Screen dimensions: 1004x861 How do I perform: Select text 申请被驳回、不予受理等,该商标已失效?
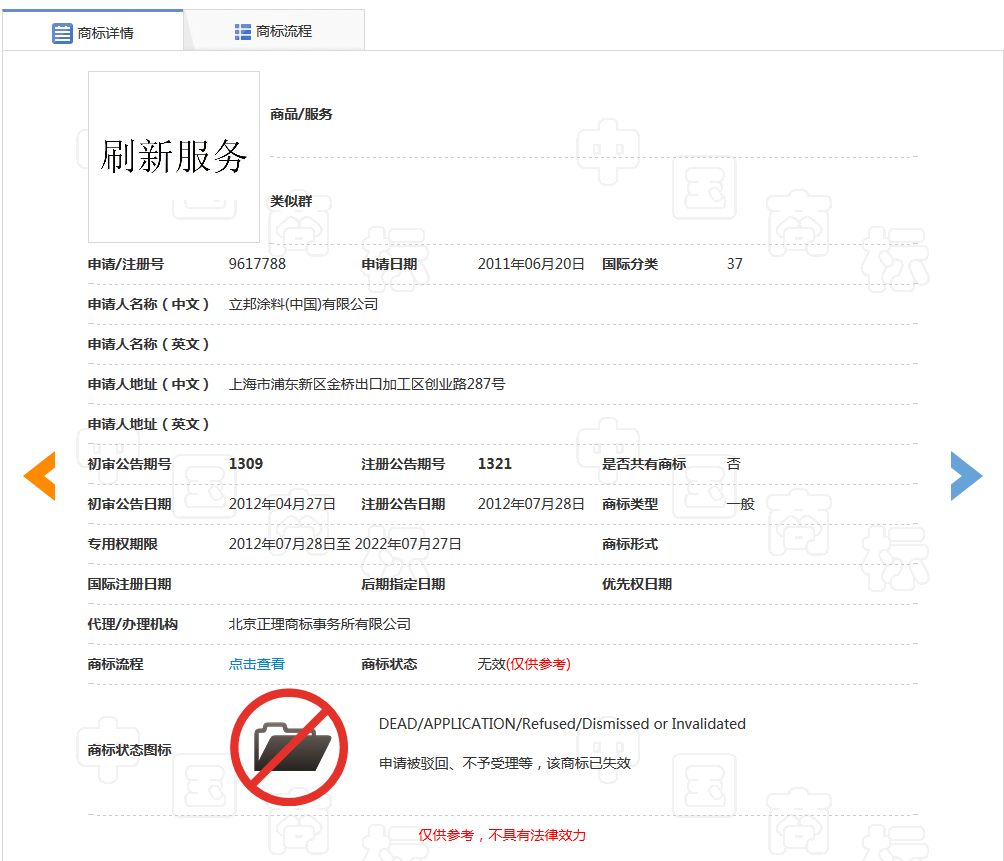pyautogui.click(x=505, y=763)
